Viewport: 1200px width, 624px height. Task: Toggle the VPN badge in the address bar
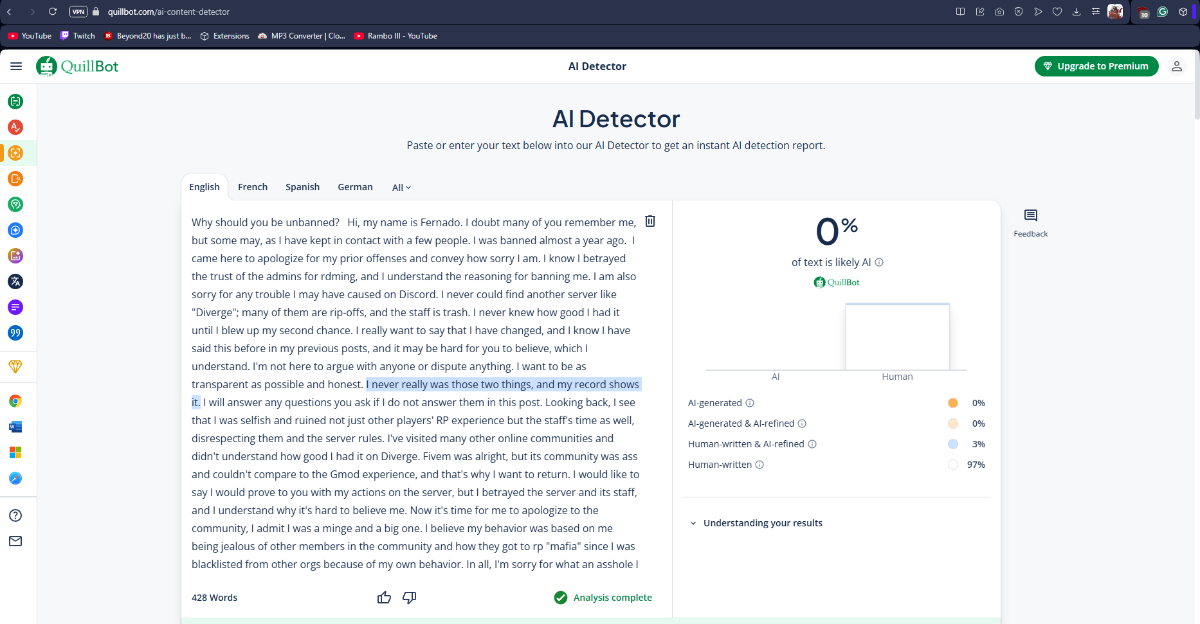78,12
